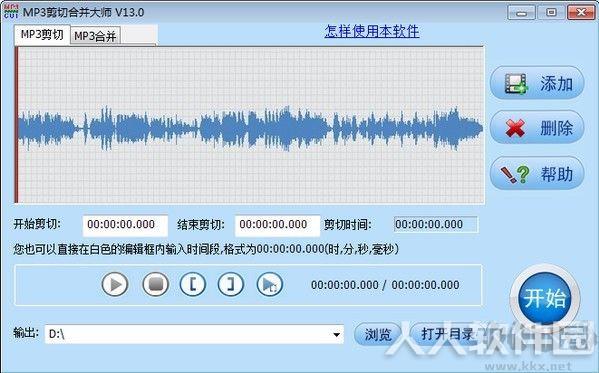Screen dimensions: 599x373
Task: Set cut start point with left bracket icon
Action: (x=193, y=284)
